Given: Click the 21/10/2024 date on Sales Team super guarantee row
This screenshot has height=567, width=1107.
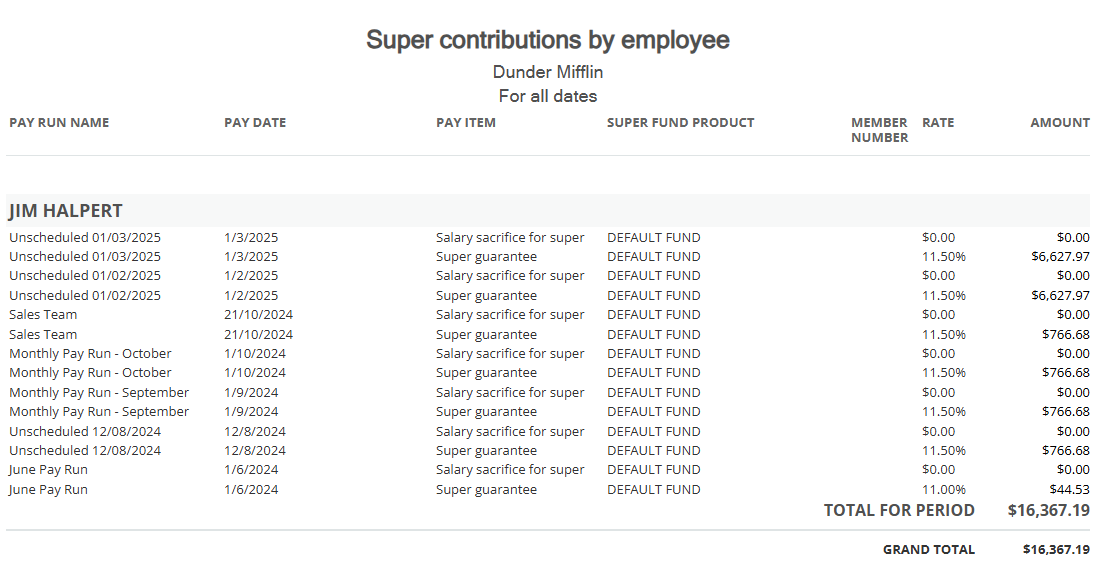Looking at the screenshot, I should (258, 335).
